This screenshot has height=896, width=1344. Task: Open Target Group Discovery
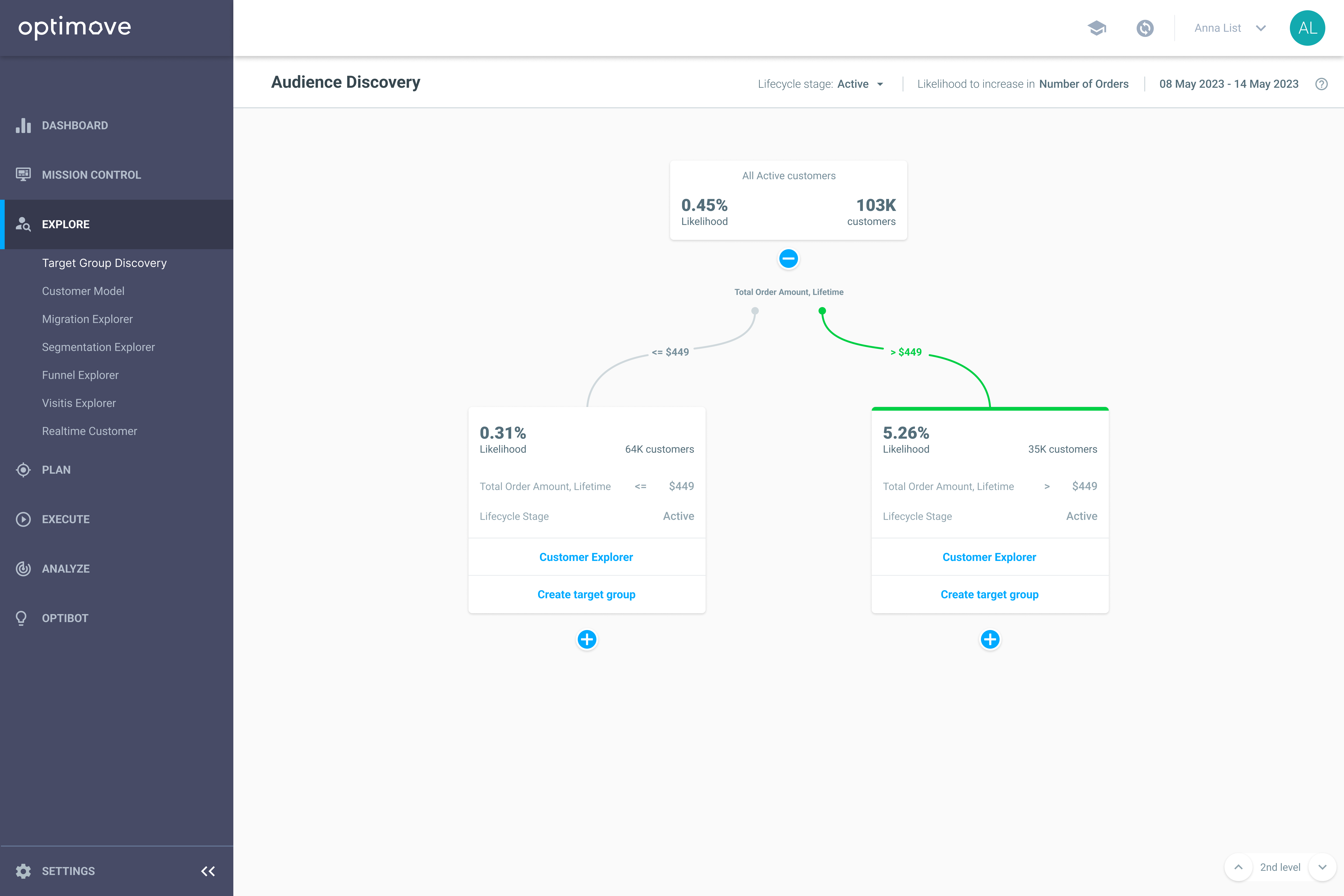pyautogui.click(x=105, y=263)
